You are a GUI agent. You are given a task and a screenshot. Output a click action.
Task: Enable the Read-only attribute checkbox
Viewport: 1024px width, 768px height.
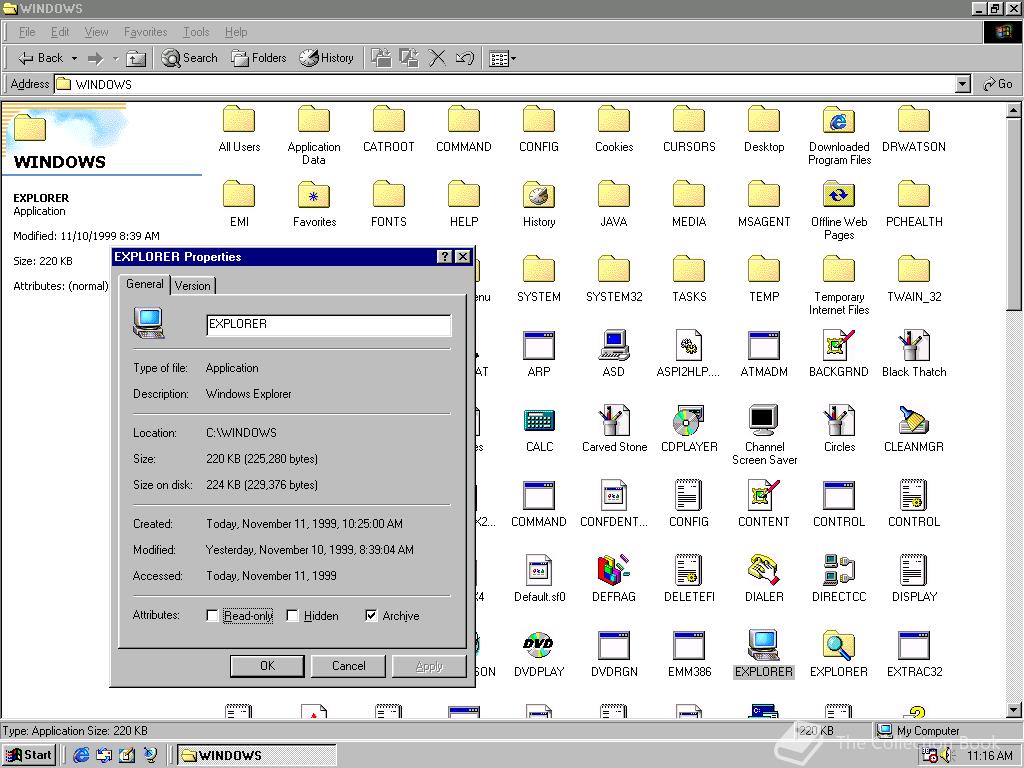coord(212,615)
